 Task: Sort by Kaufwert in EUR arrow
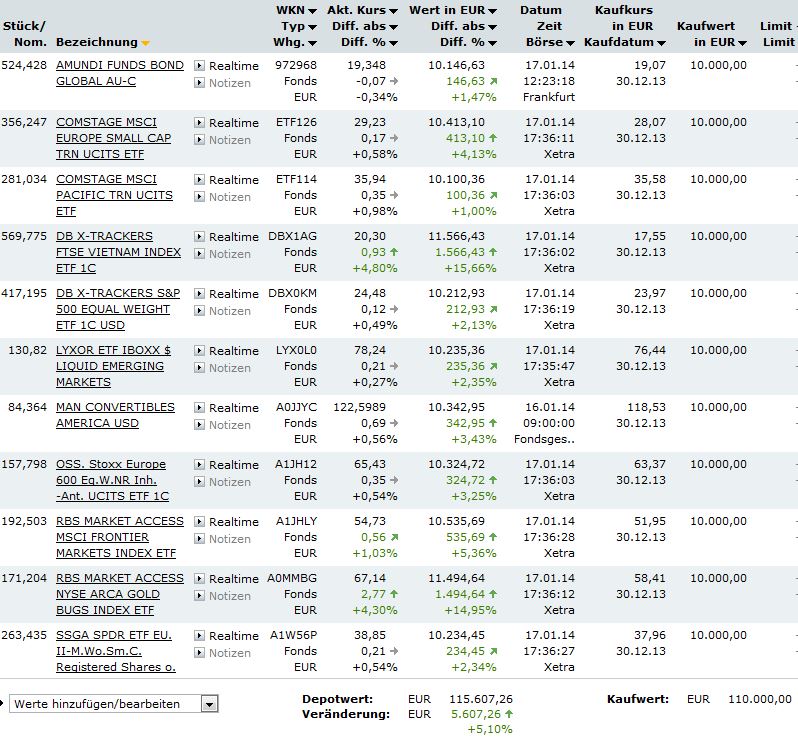point(742,44)
